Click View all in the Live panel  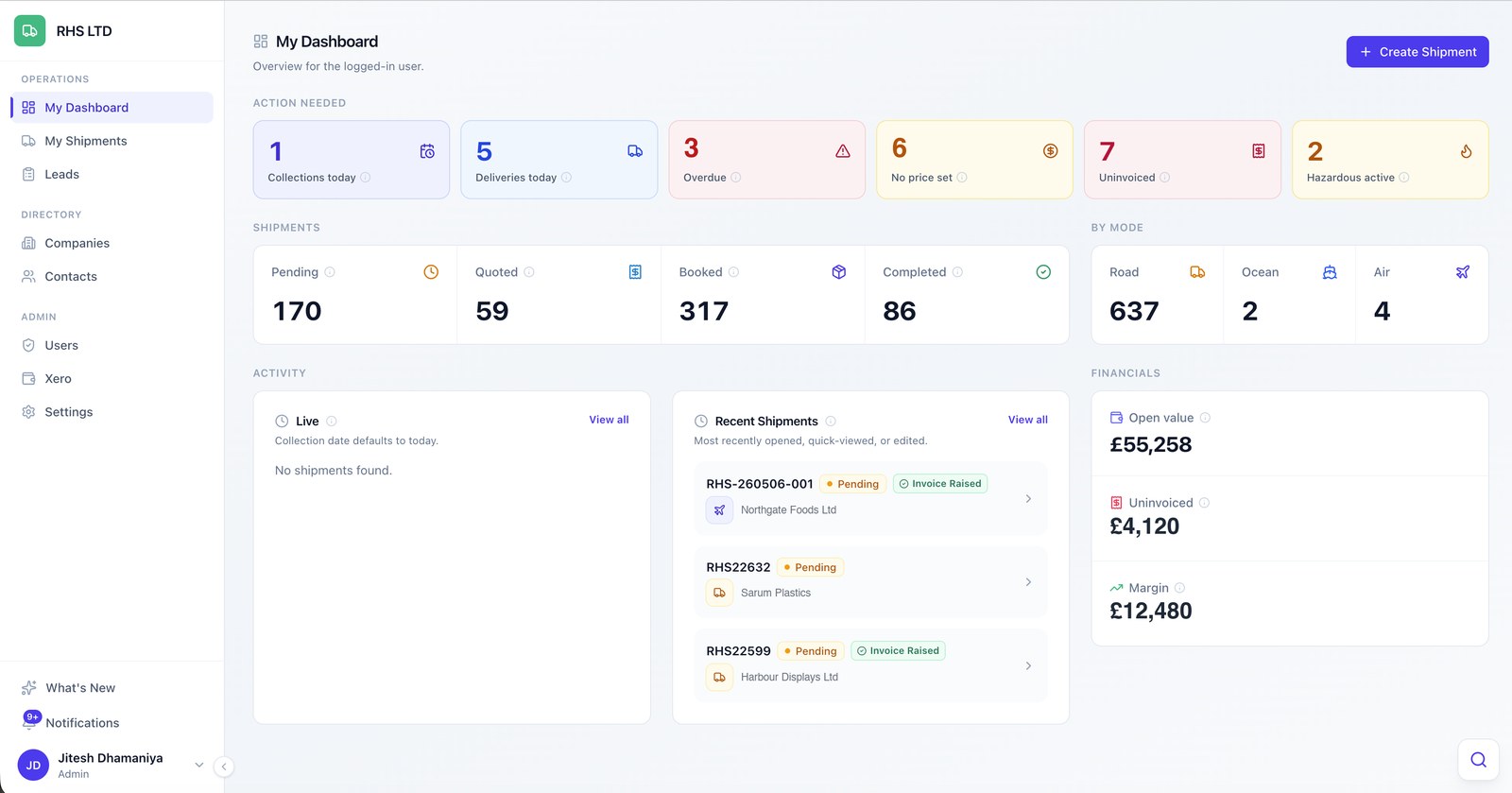pyautogui.click(x=609, y=420)
